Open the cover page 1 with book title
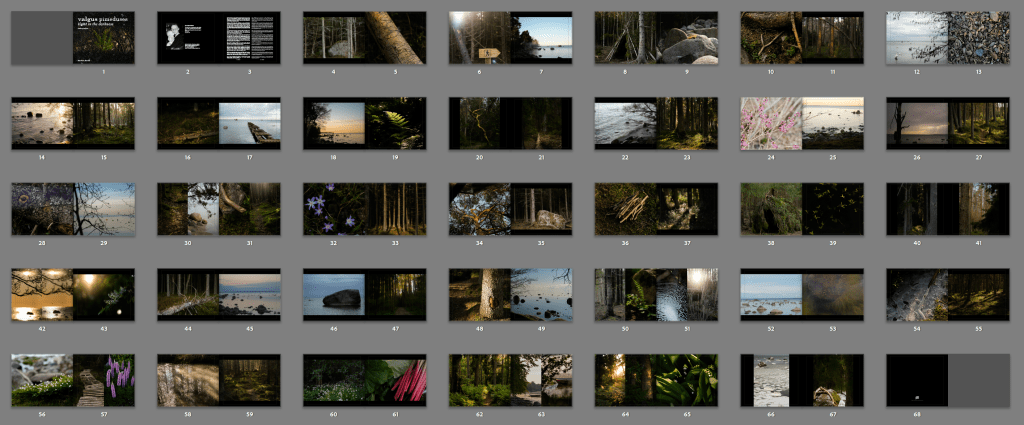Viewport: 1024px width, 425px height. [x=103, y=38]
